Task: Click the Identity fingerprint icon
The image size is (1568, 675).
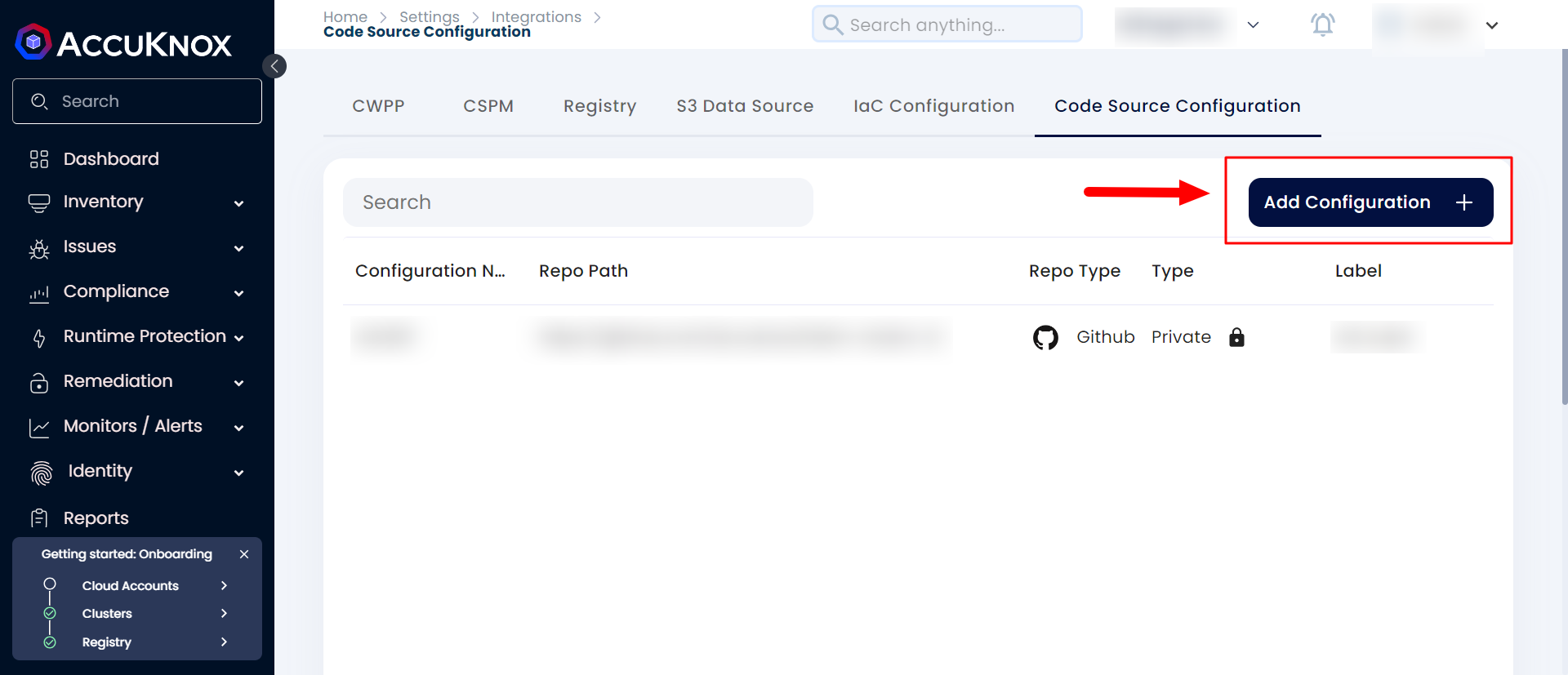Action: 41,473
